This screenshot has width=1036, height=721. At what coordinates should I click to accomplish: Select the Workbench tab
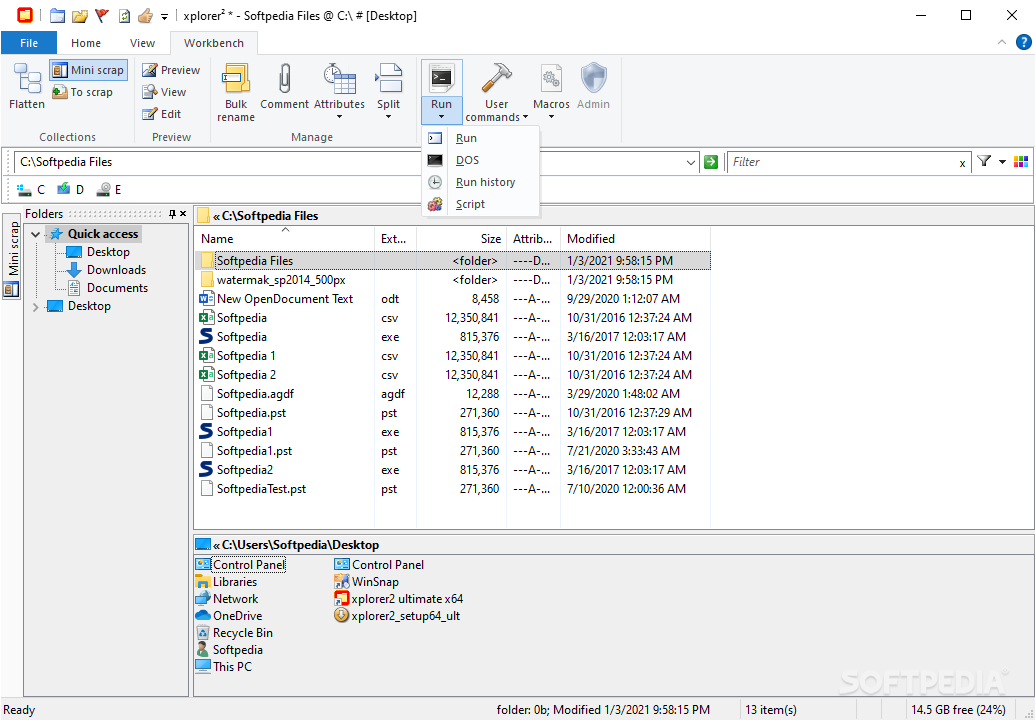pos(213,43)
